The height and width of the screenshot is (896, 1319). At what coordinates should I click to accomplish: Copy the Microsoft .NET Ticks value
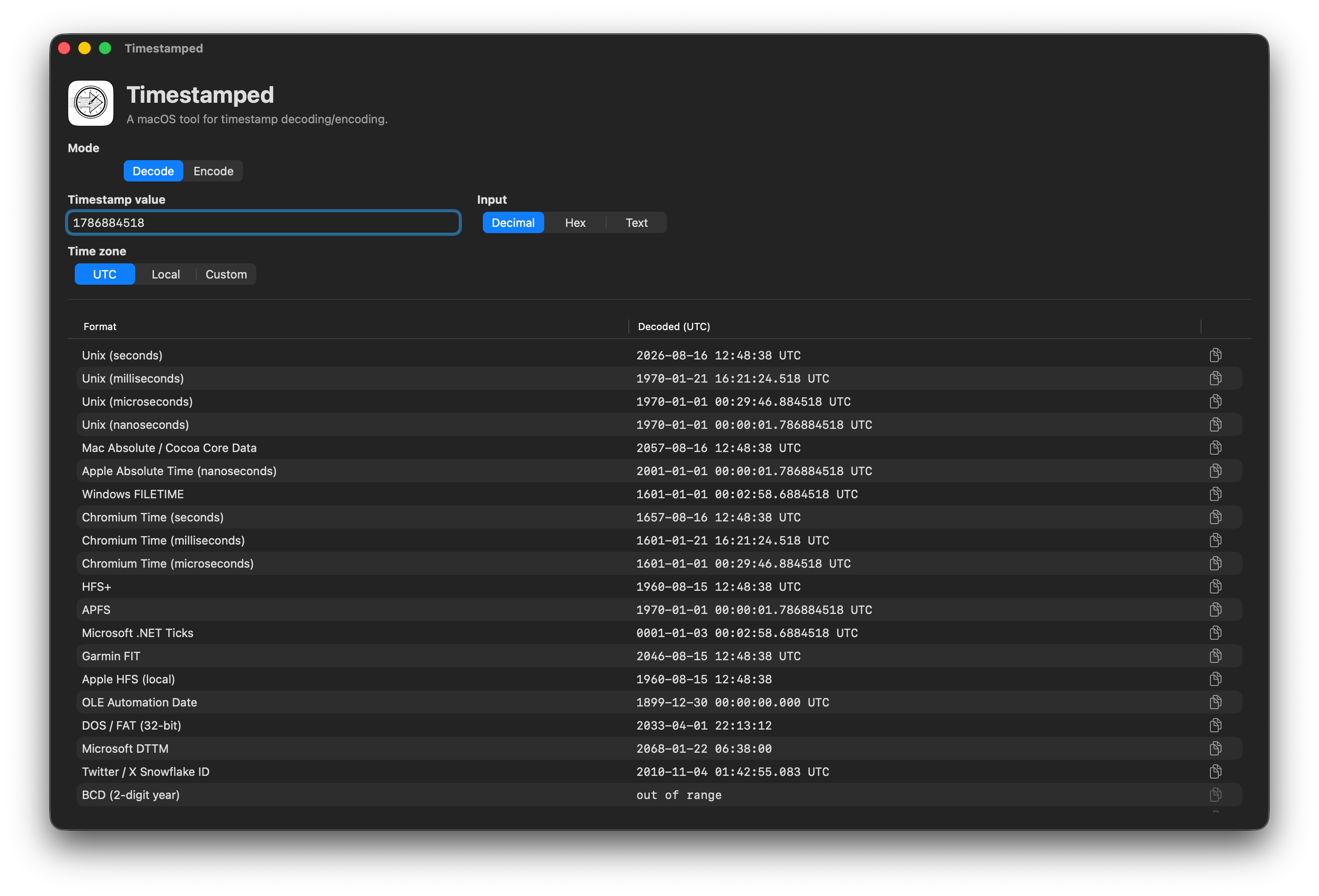1215,633
